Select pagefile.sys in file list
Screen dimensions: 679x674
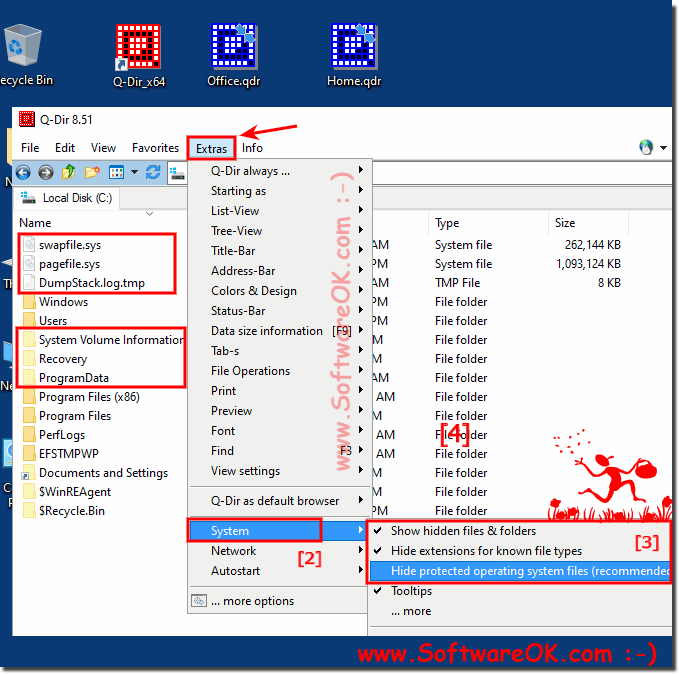click(69, 264)
